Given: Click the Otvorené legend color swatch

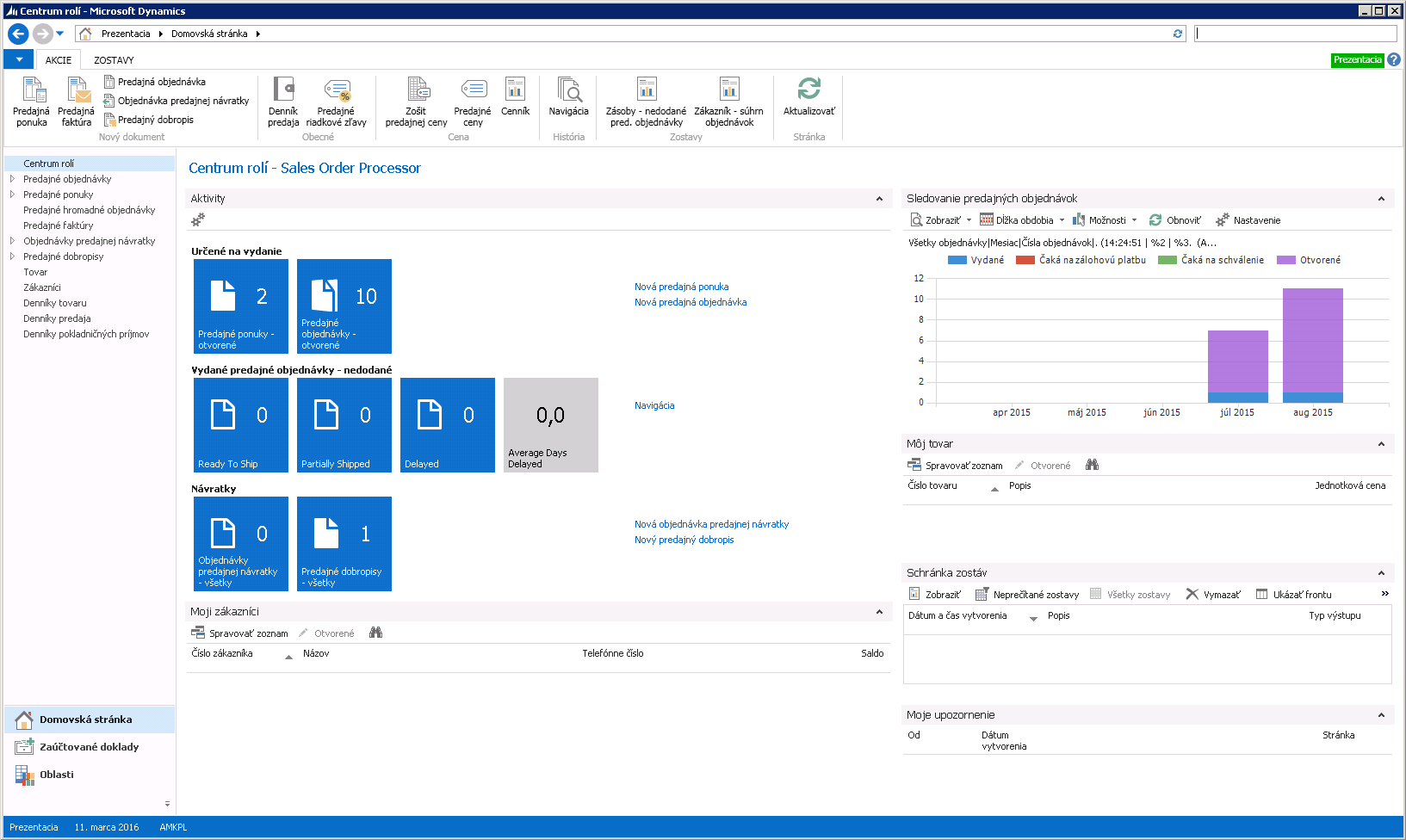Looking at the screenshot, I should pos(1286,260).
